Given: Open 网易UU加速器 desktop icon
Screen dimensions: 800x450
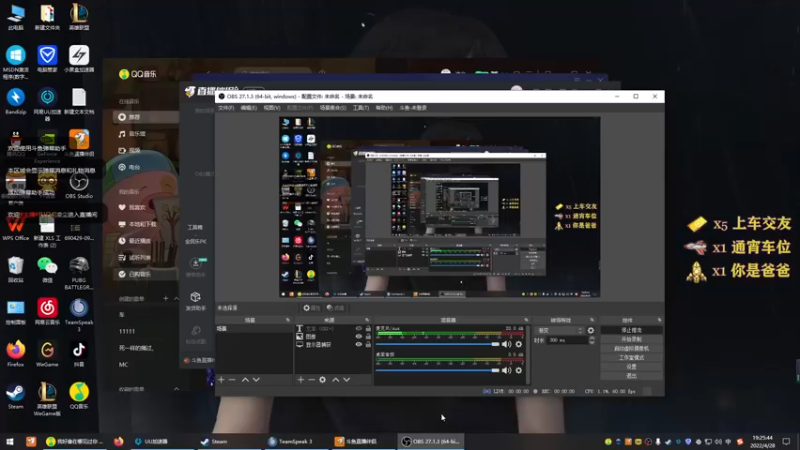Looking at the screenshot, I should [47, 105].
